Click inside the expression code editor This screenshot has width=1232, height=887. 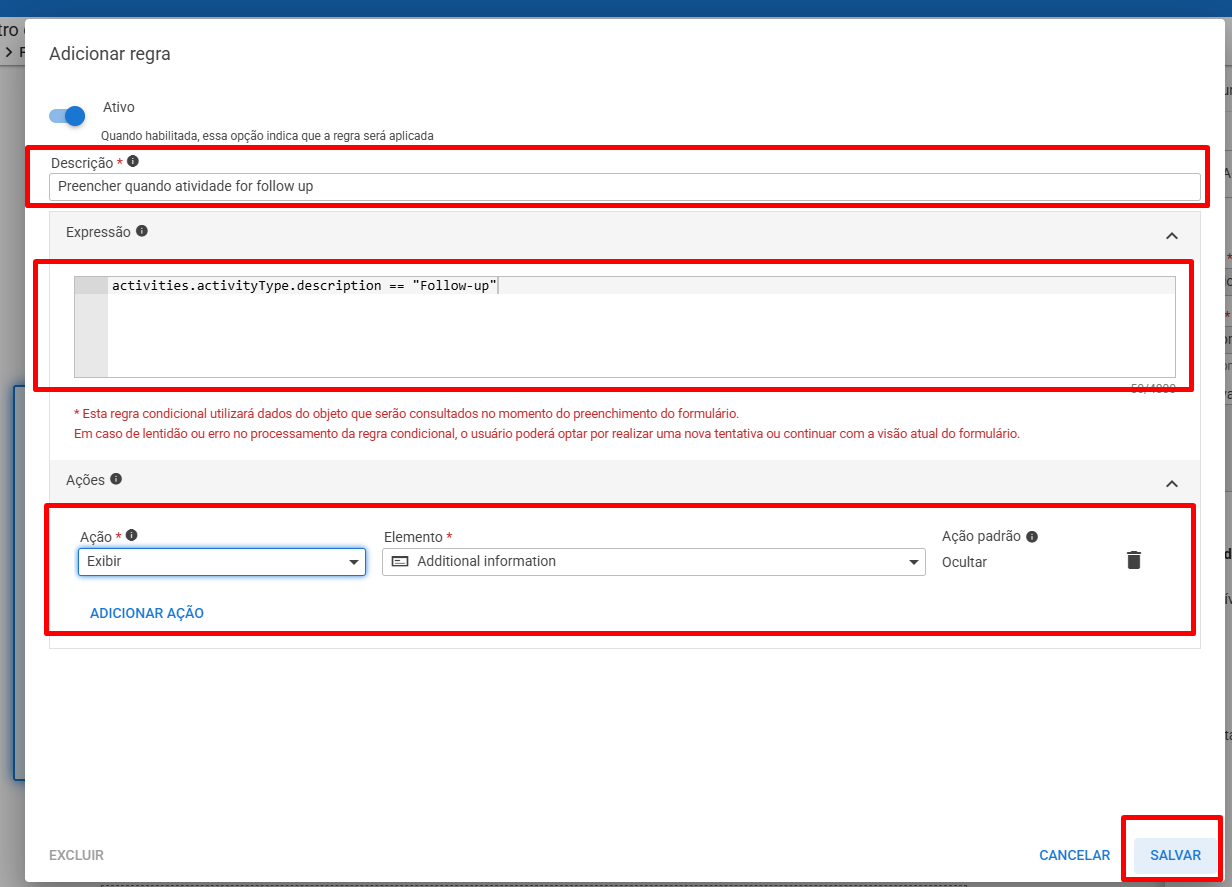pyautogui.click(x=641, y=327)
